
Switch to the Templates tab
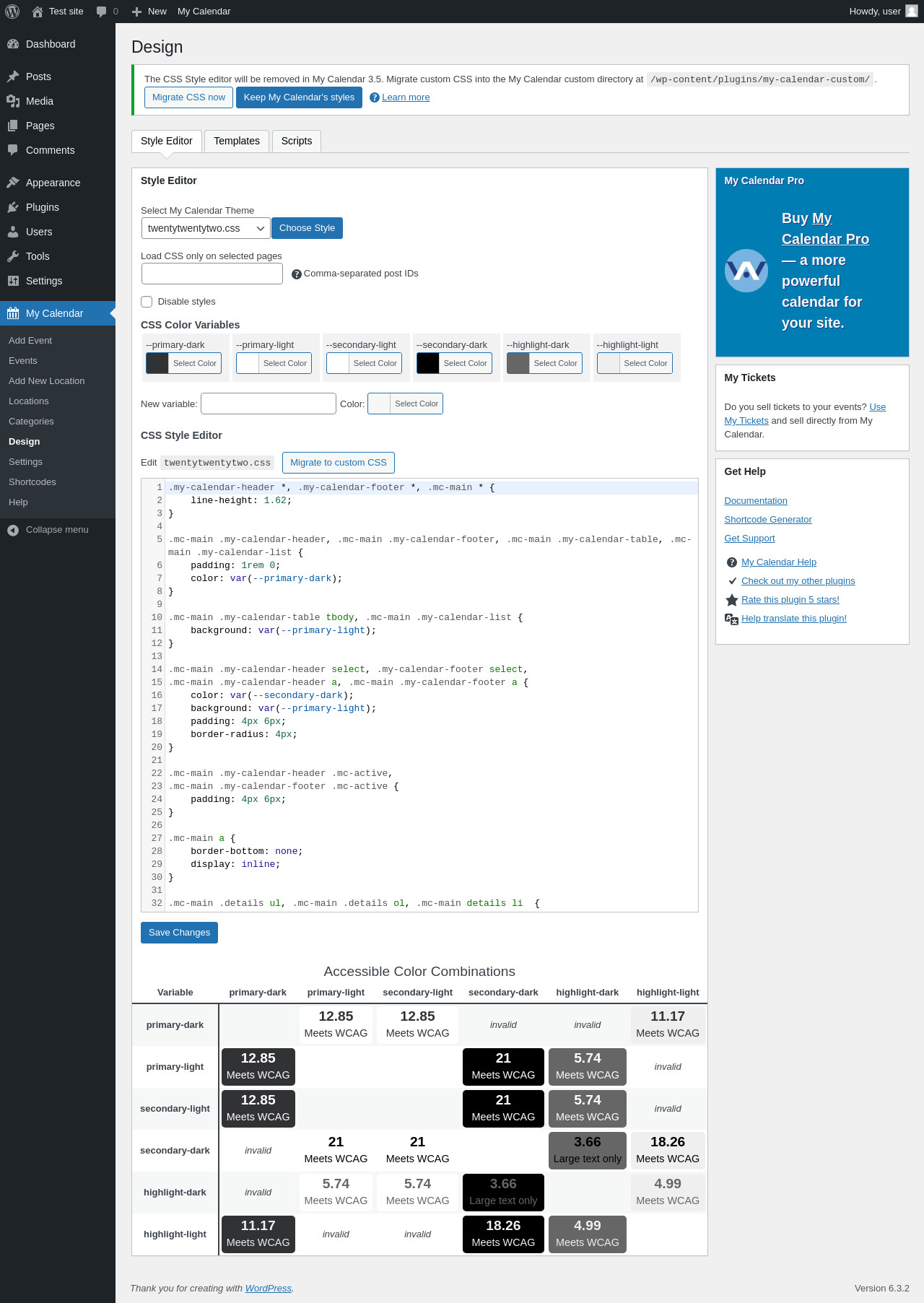coord(236,141)
